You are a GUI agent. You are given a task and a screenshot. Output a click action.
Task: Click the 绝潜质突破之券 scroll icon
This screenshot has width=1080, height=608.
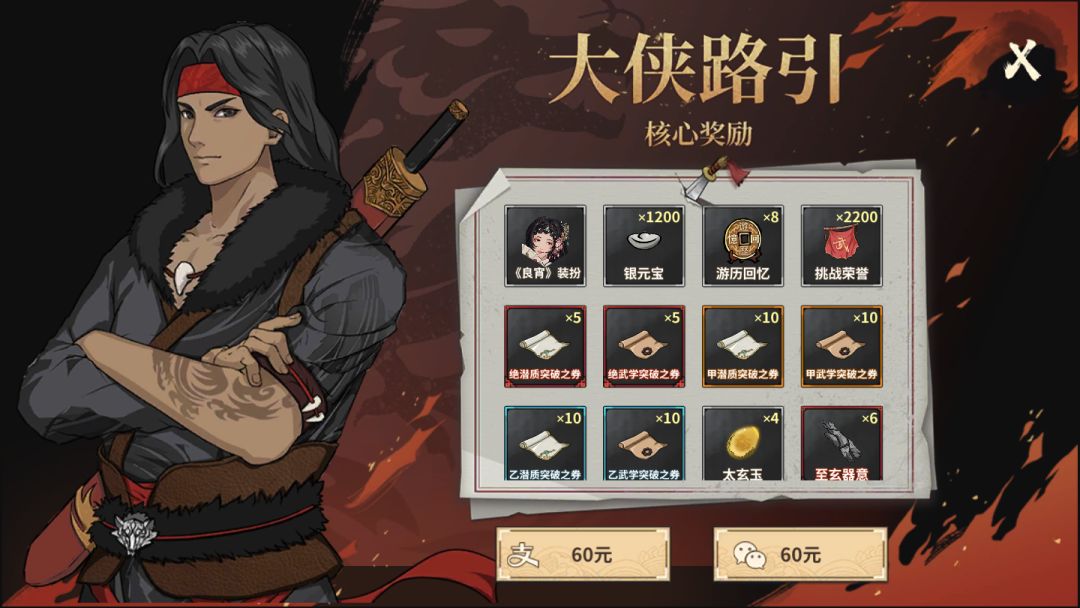coord(545,346)
